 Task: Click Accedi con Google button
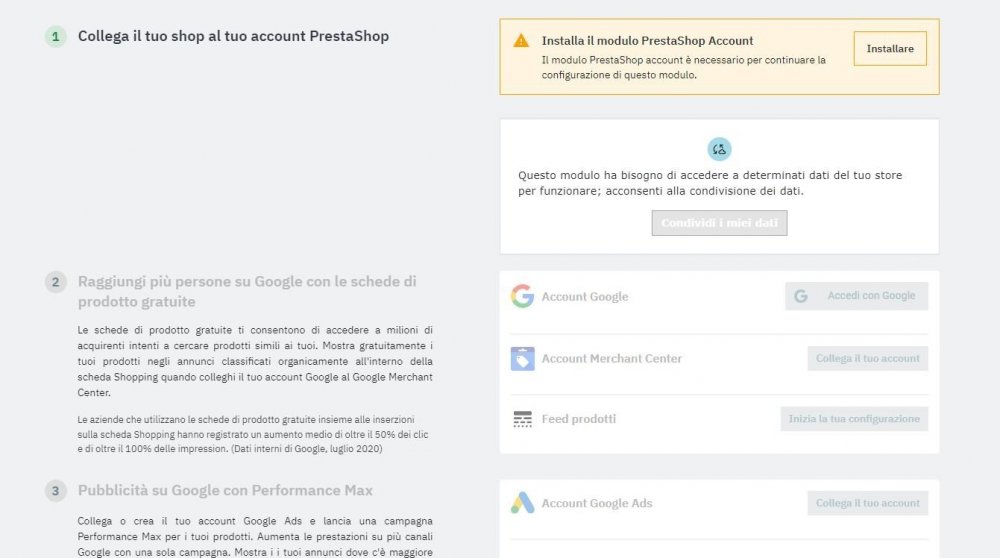857,296
